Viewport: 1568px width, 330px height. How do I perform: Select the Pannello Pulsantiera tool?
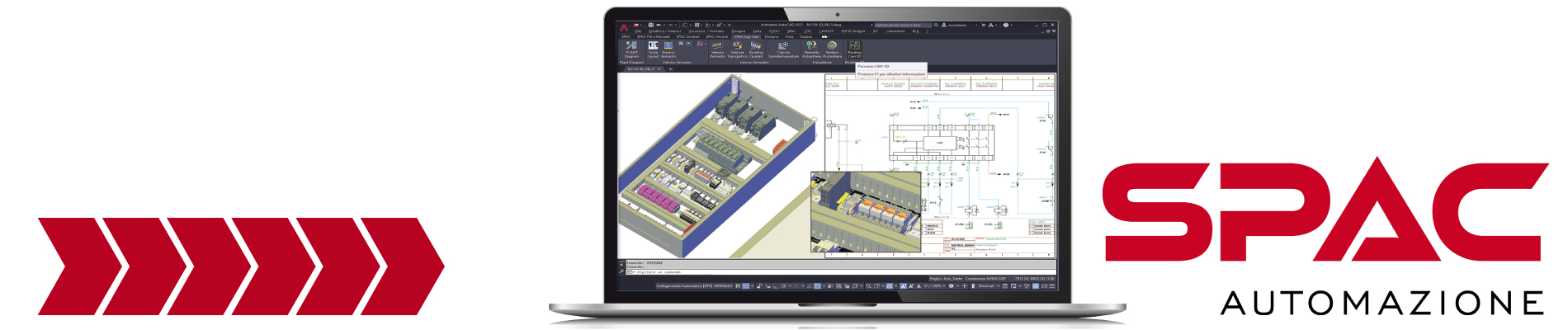(811, 49)
